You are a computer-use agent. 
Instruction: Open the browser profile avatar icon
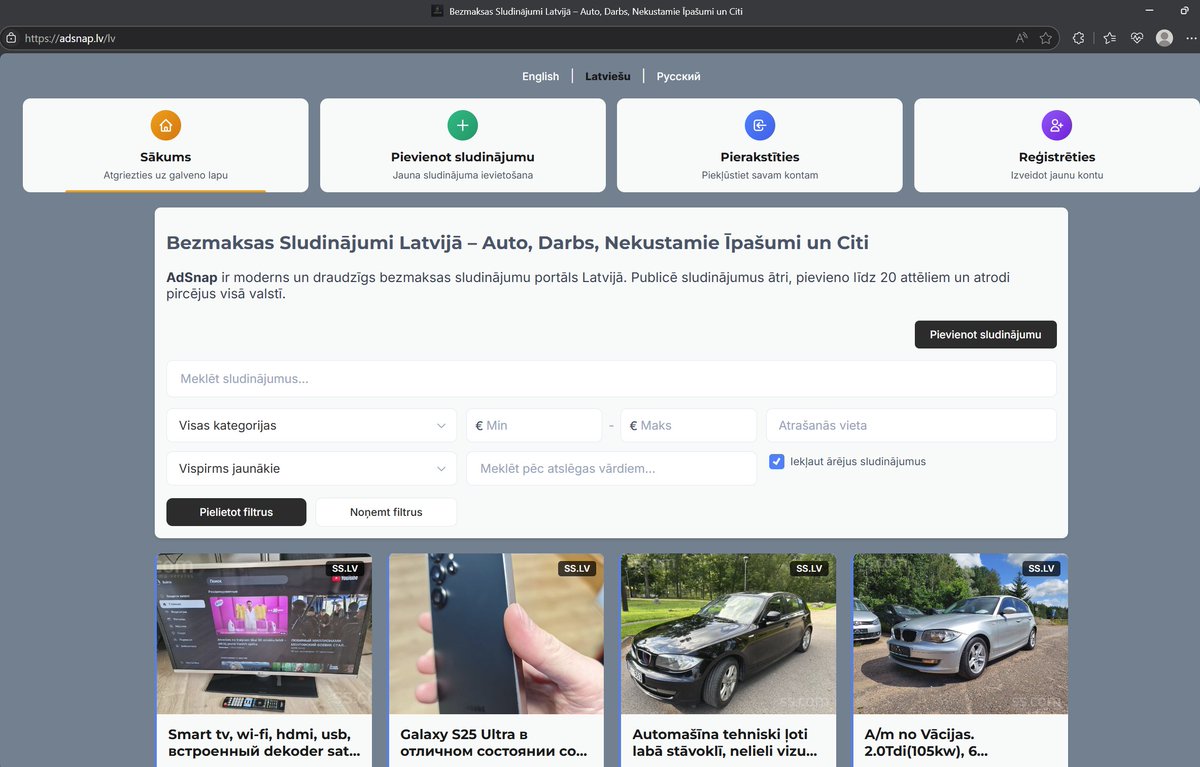coord(1163,37)
